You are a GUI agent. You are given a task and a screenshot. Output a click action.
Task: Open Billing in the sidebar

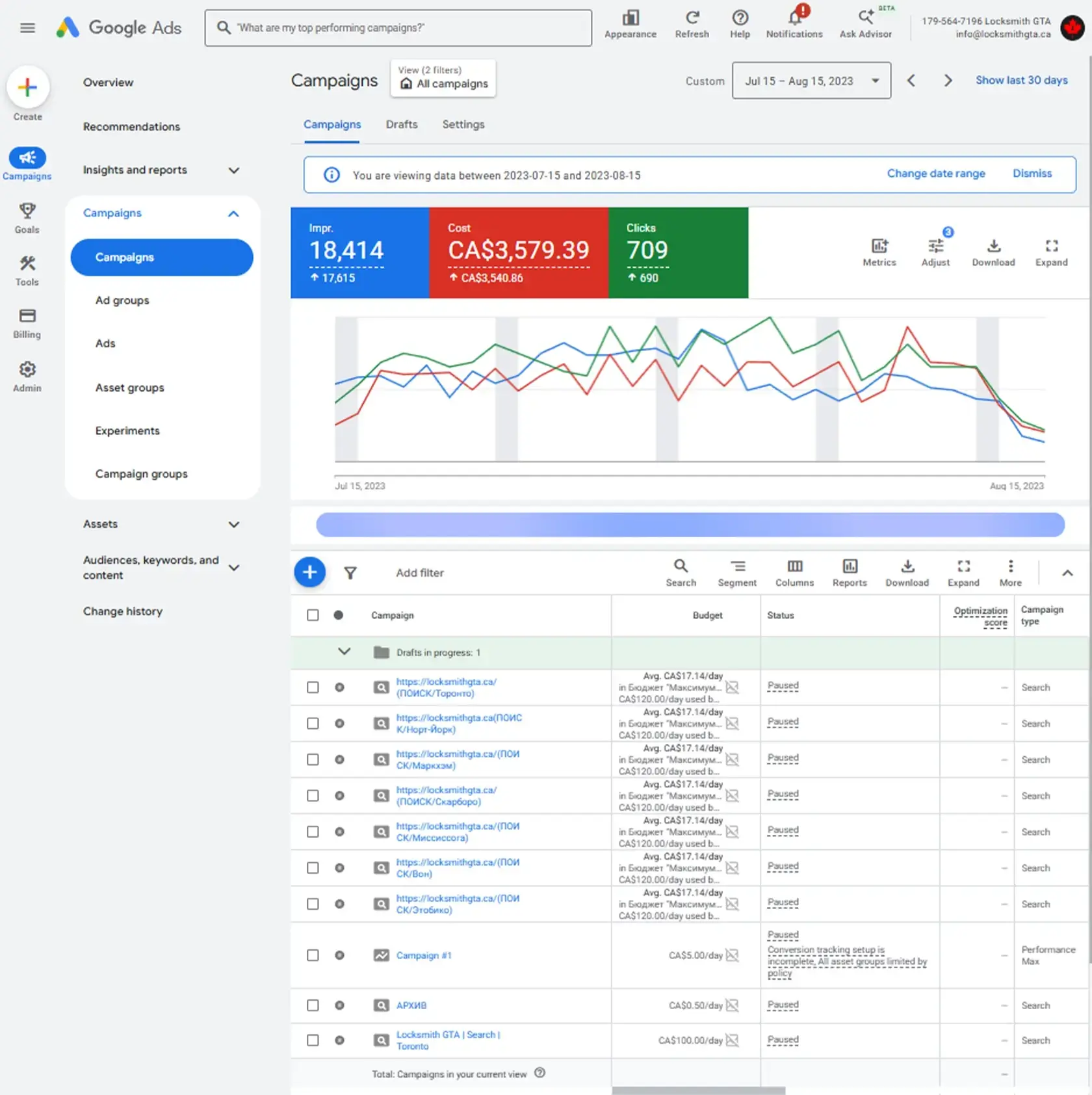pyautogui.click(x=27, y=323)
